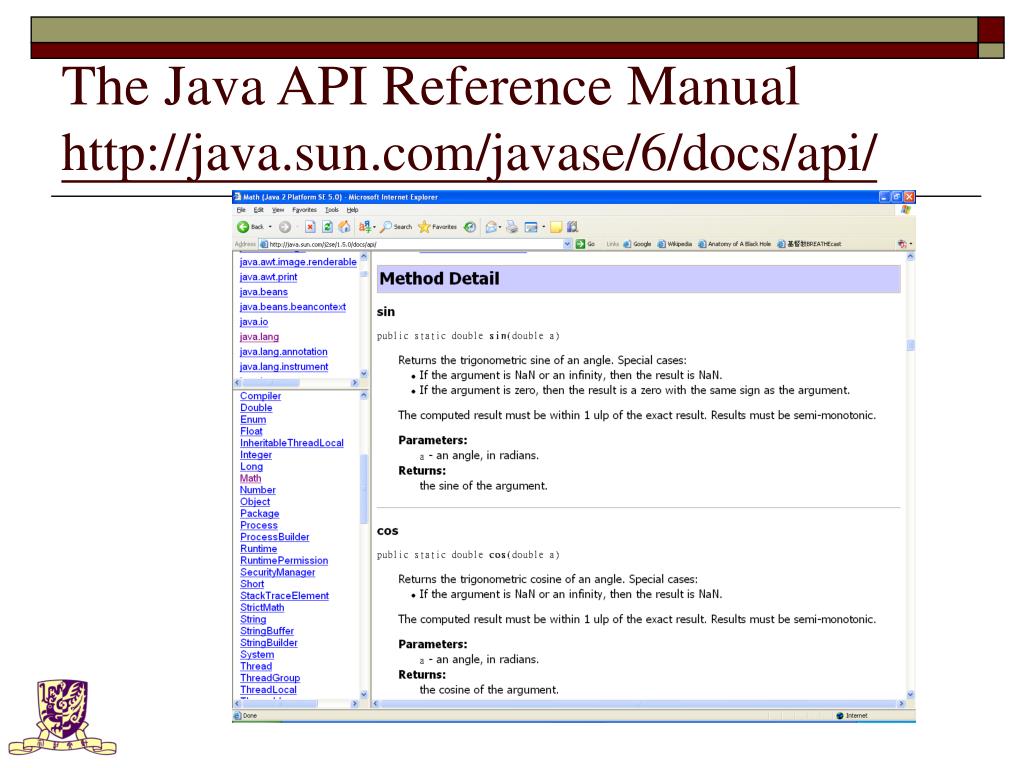Click the Mail envelope icon
1024x768 pixels.
(x=490, y=227)
